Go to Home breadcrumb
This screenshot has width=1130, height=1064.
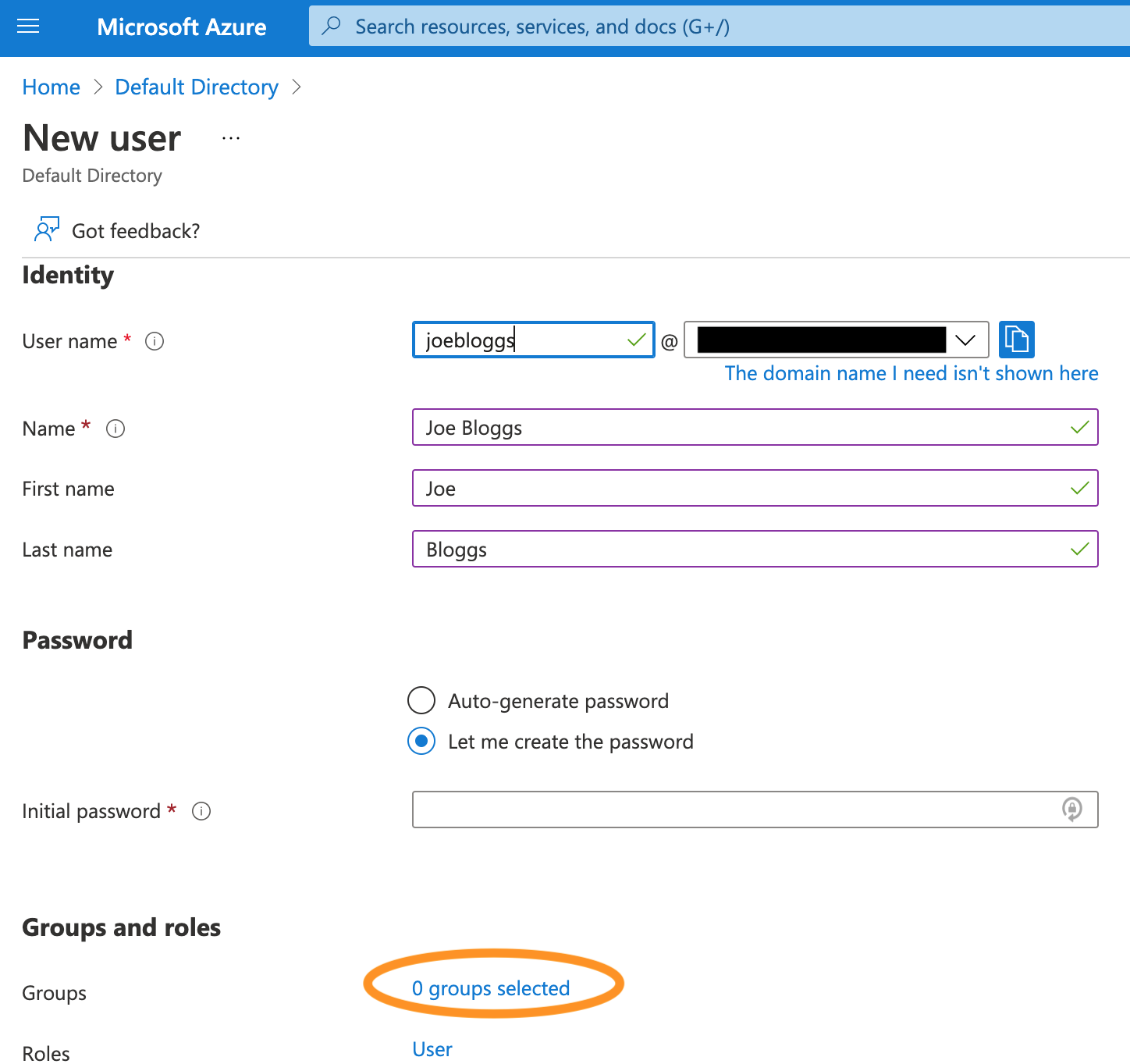click(x=51, y=87)
